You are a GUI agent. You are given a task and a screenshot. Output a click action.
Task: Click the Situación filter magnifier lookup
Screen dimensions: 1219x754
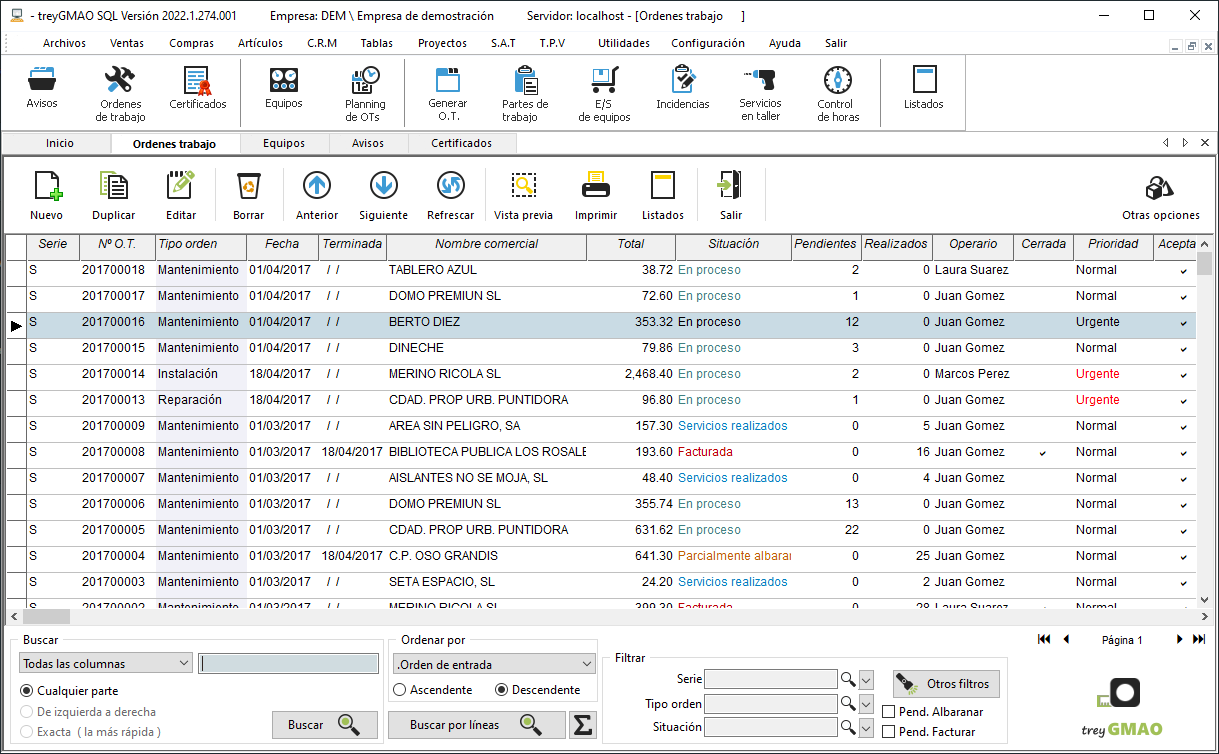click(848, 728)
